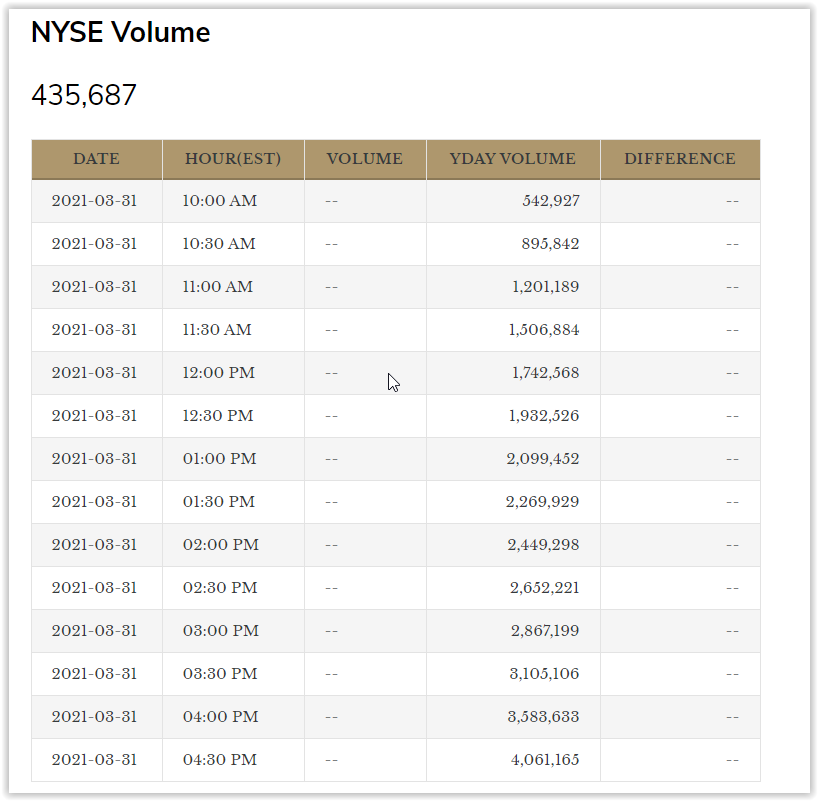Click the volume dashes in the 03:00 PM row

point(332,631)
